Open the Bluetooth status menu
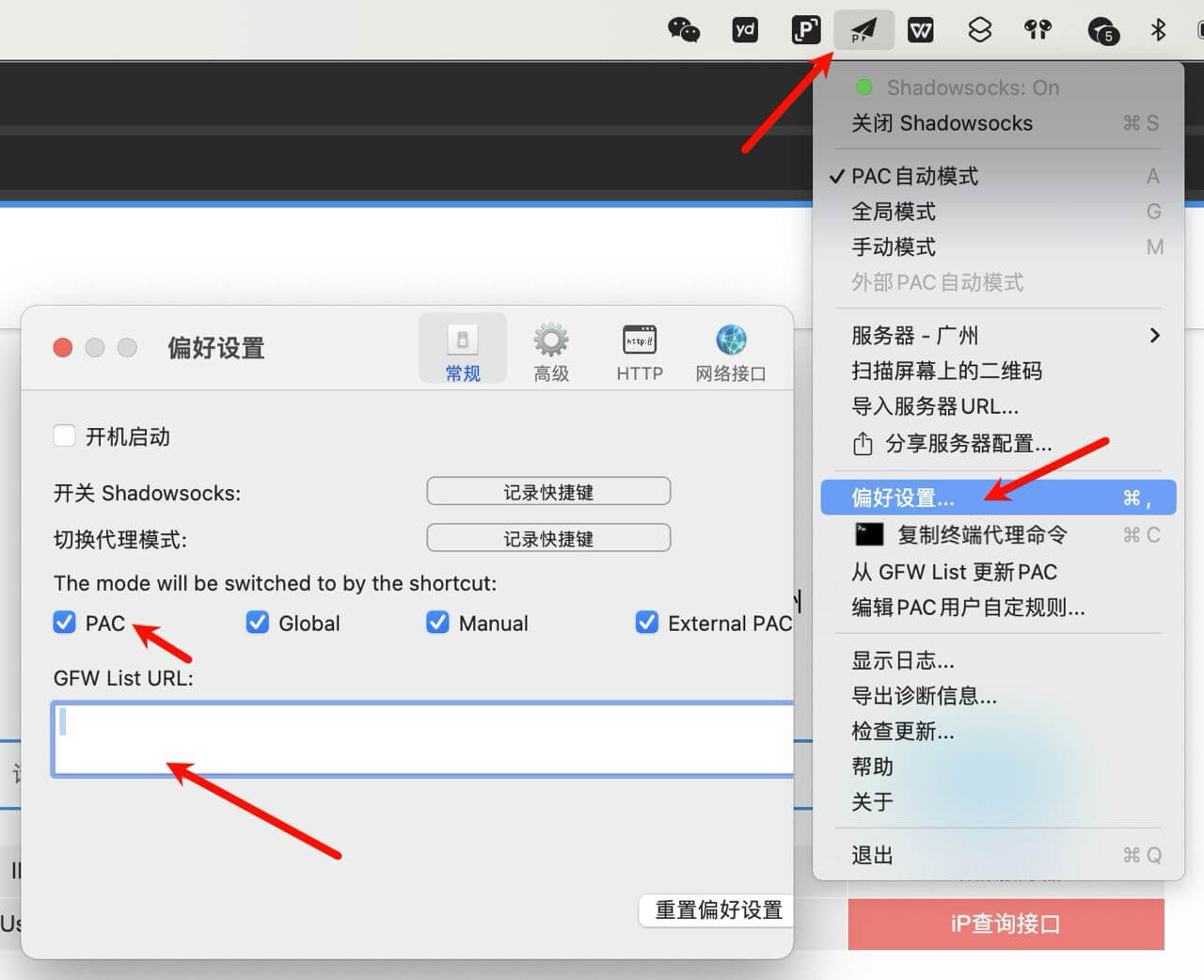The width and height of the screenshot is (1204, 980). coord(1159,30)
